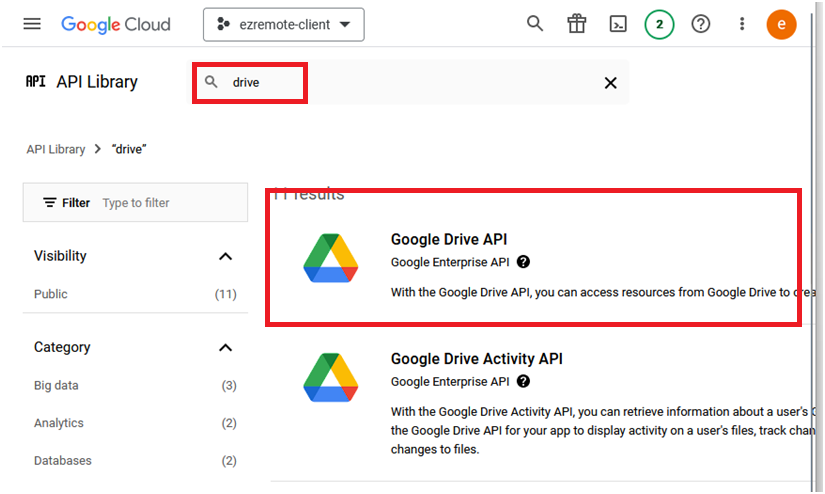Click the "drive" breadcrumb text

pyautogui.click(x=129, y=149)
